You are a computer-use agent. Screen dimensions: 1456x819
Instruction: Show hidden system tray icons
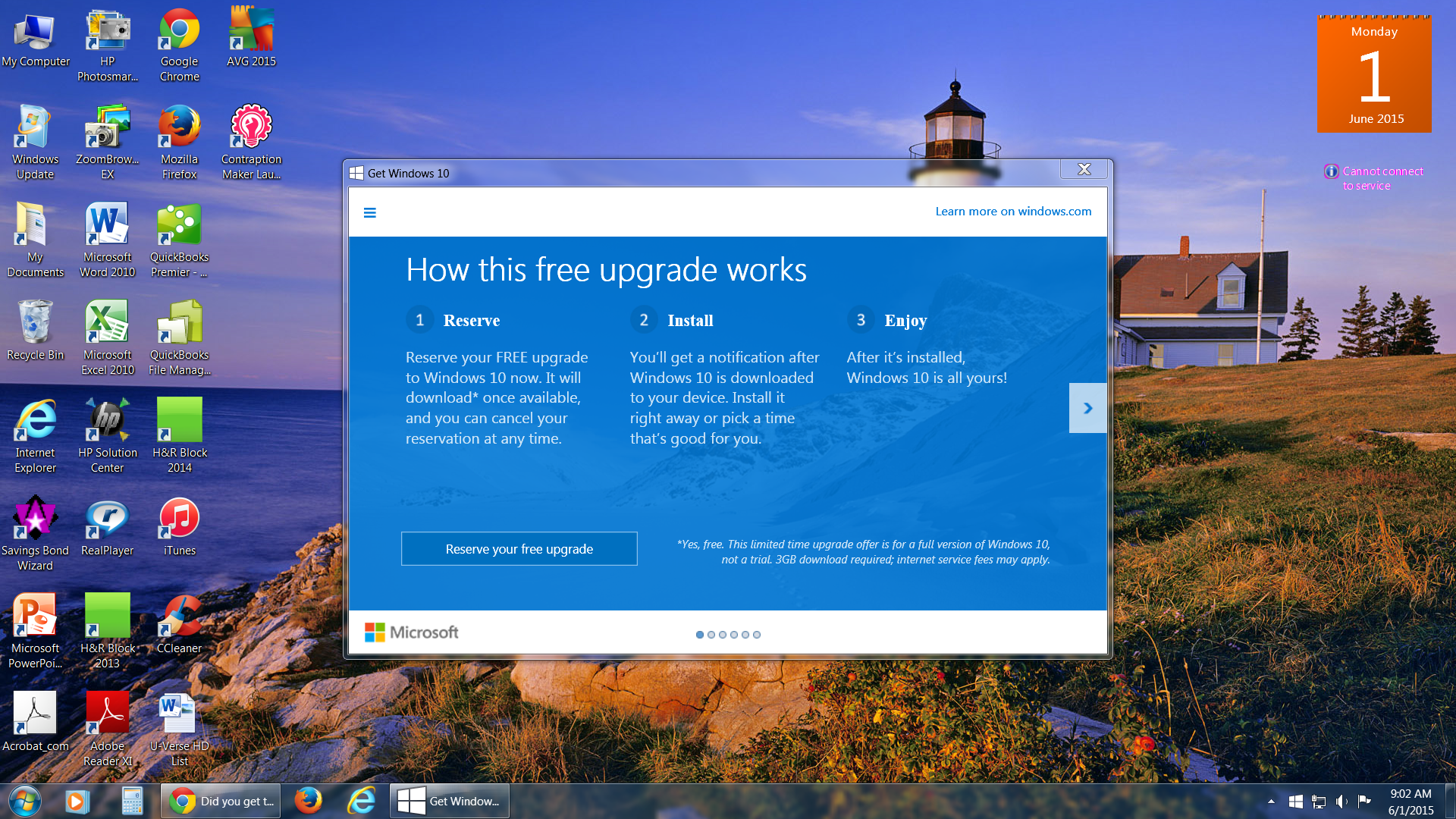click(1272, 801)
